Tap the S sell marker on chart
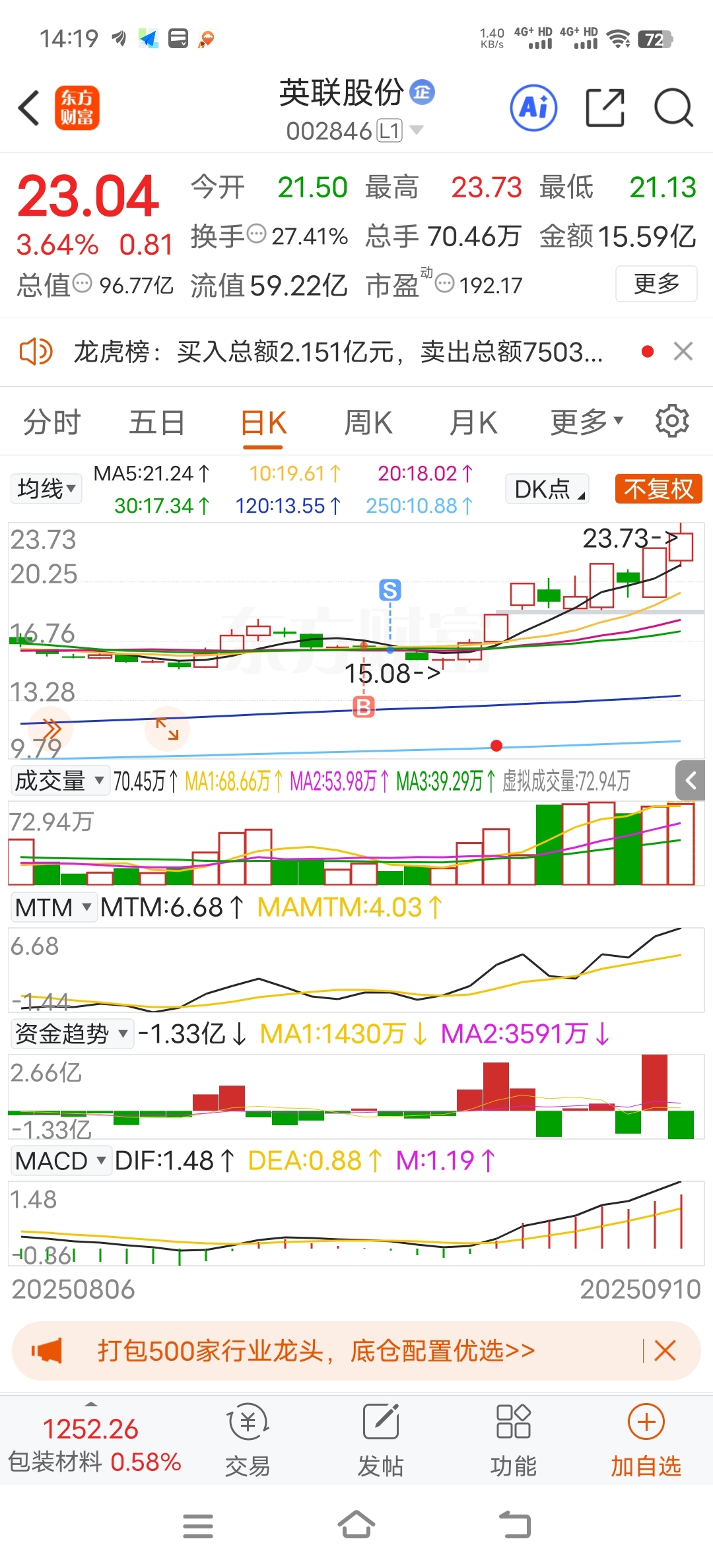 click(390, 590)
